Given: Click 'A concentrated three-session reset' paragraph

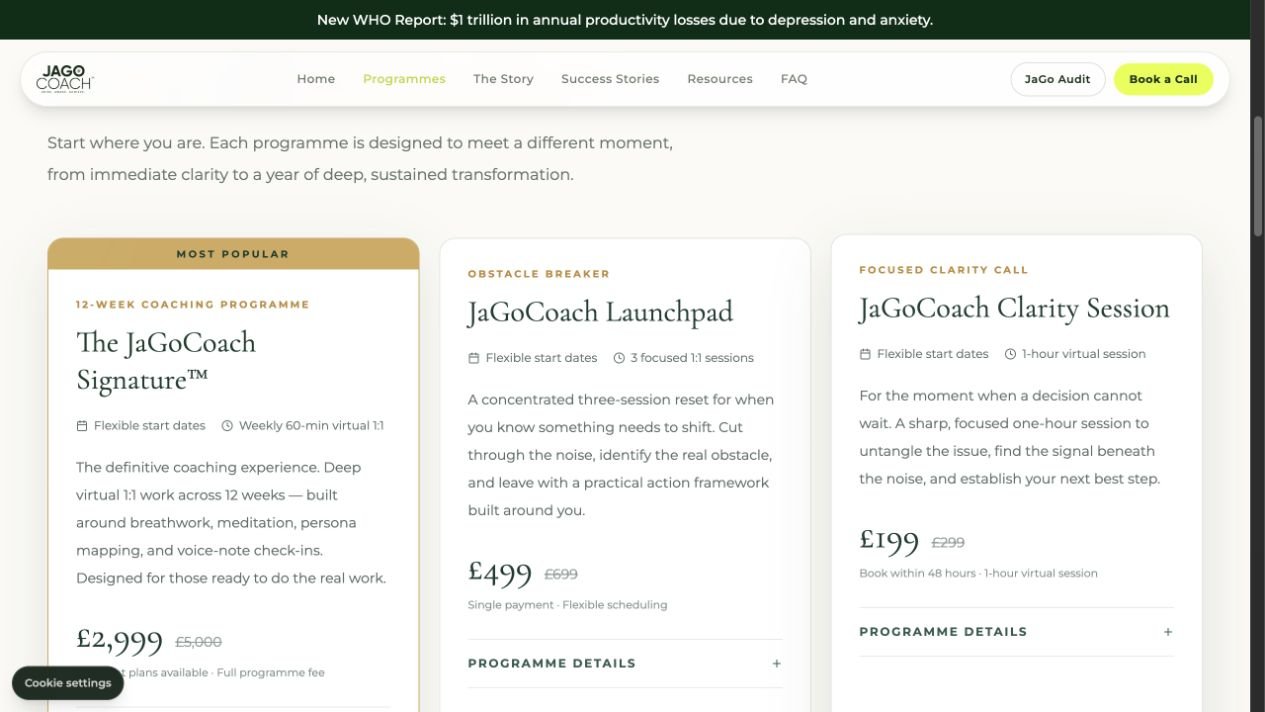Looking at the screenshot, I should pos(621,455).
